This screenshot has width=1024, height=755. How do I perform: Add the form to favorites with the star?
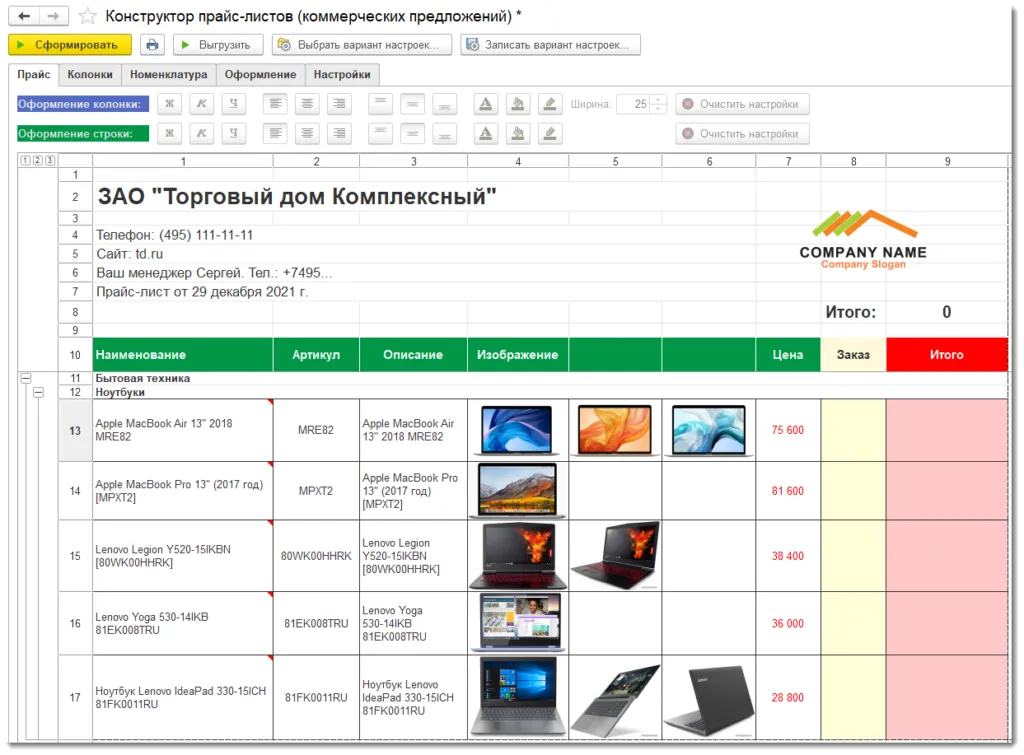(x=88, y=16)
